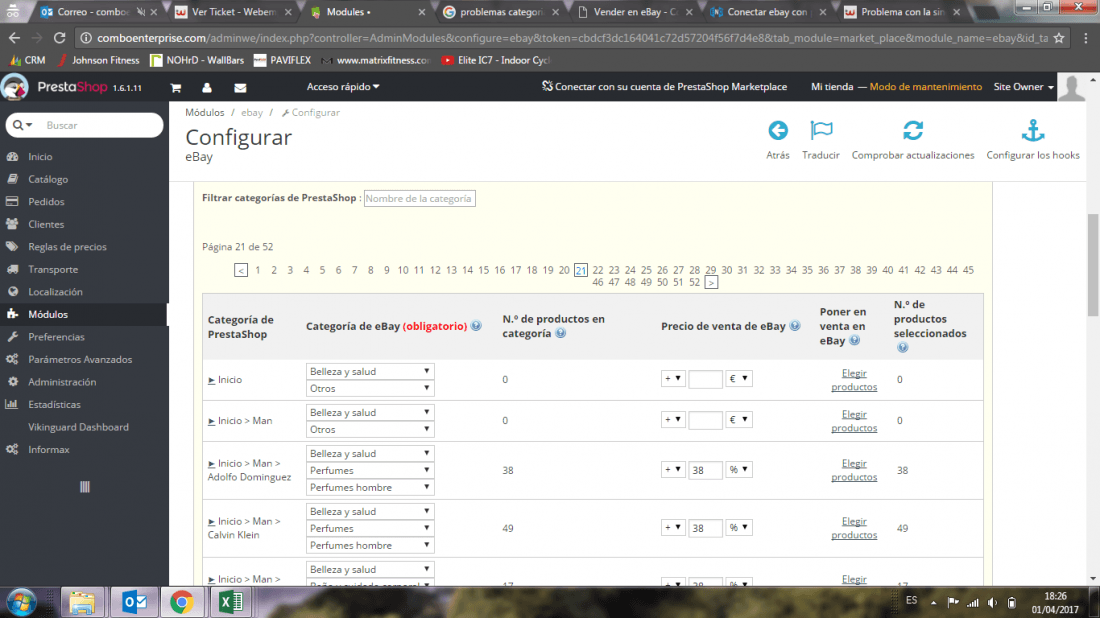The width and height of the screenshot is (1100, 618).
Task: Open Outlook from the Windows taskbar
Action: tap(134, 602)
